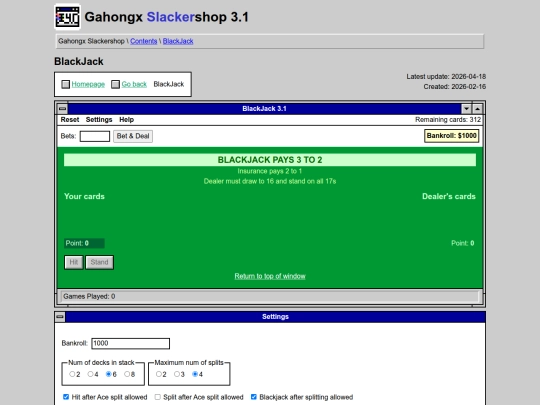Click the Gahongx Slackershop logo icon

pos(68,17)
